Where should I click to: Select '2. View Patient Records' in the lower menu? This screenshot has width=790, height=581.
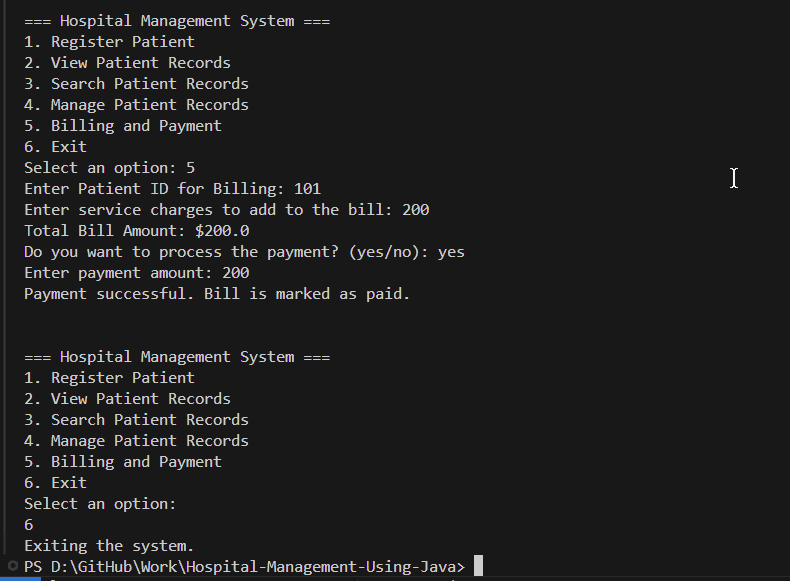click(x=127, y=399)
